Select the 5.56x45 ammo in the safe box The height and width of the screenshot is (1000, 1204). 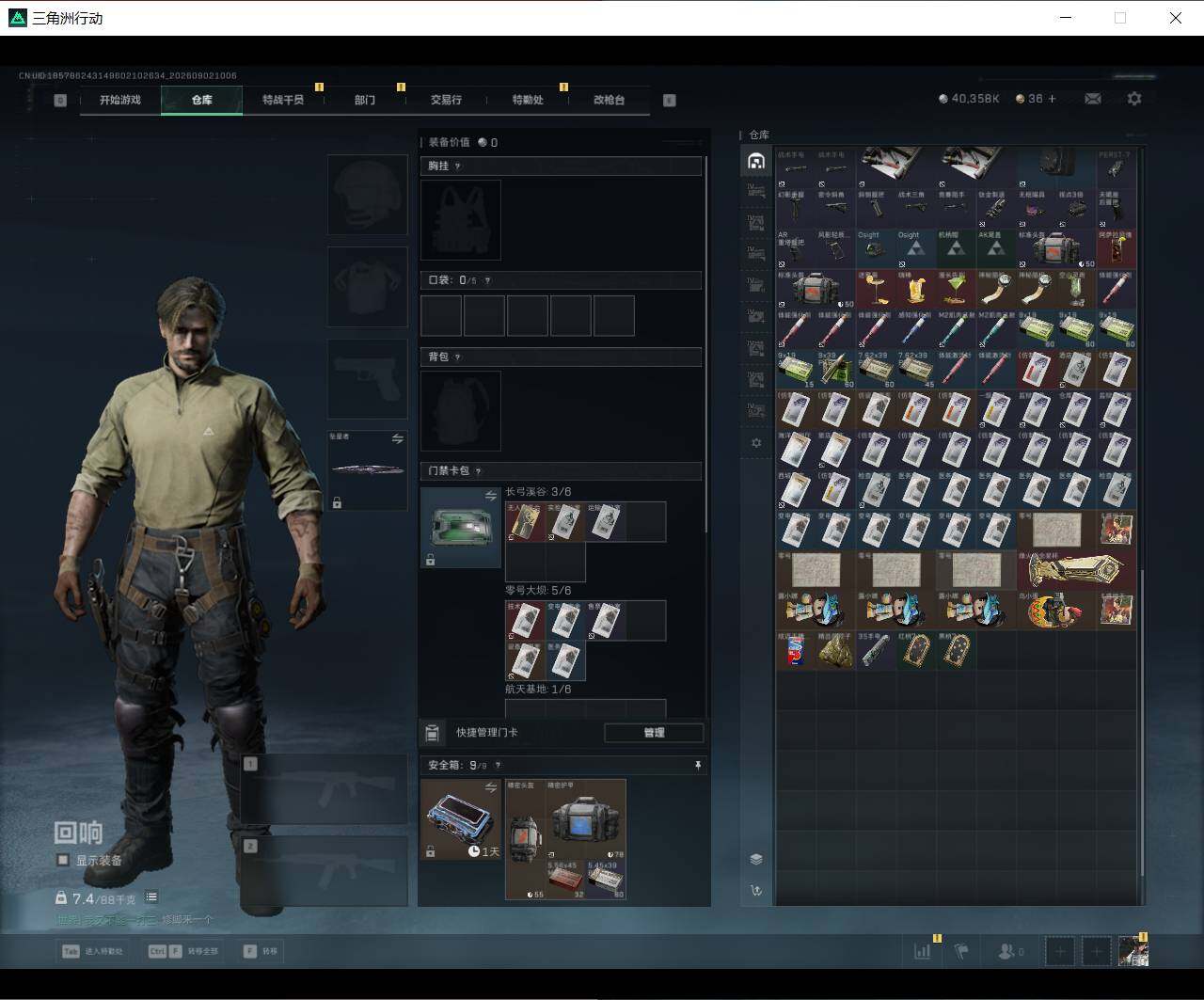565,881
